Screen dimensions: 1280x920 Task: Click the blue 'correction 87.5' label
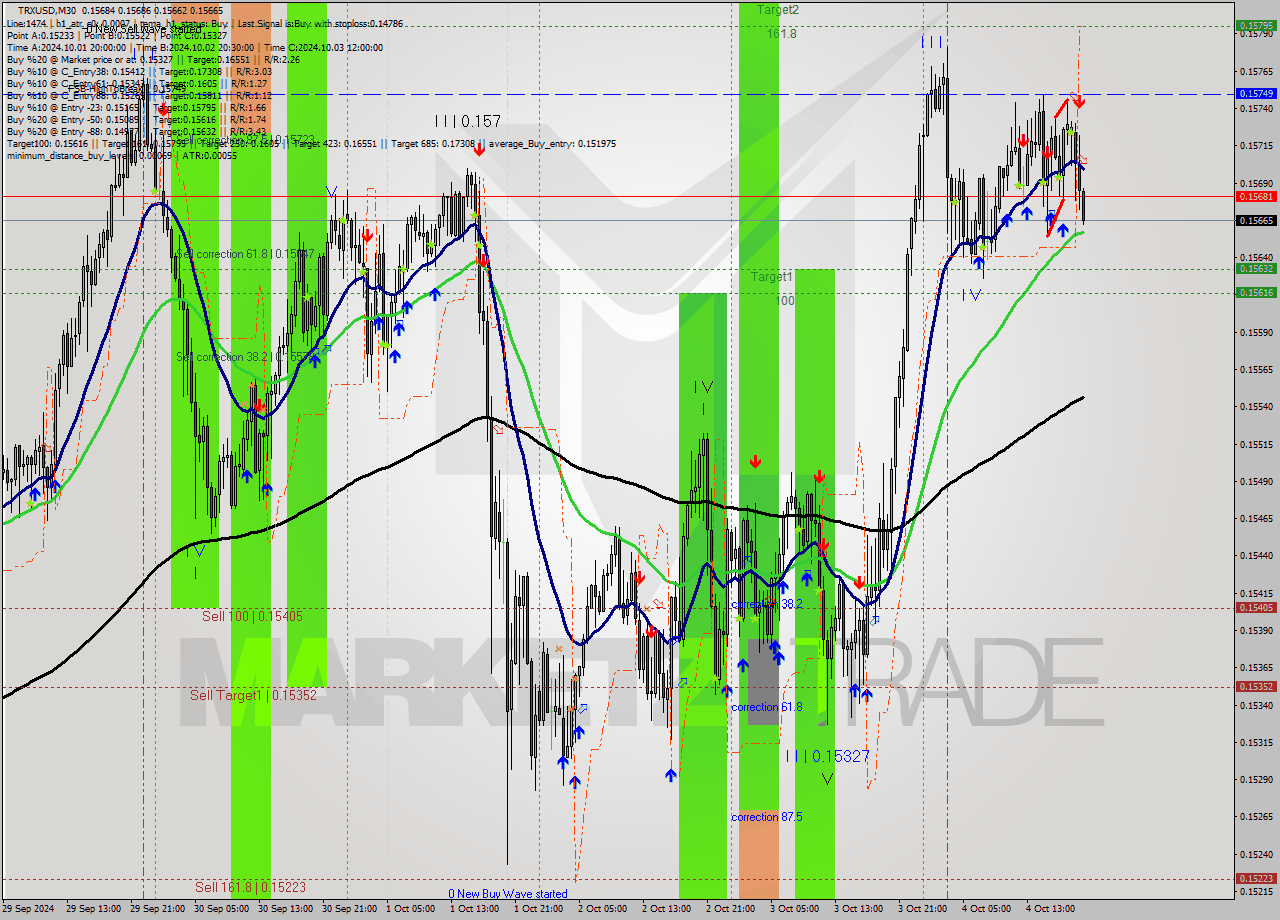[768, 817]
